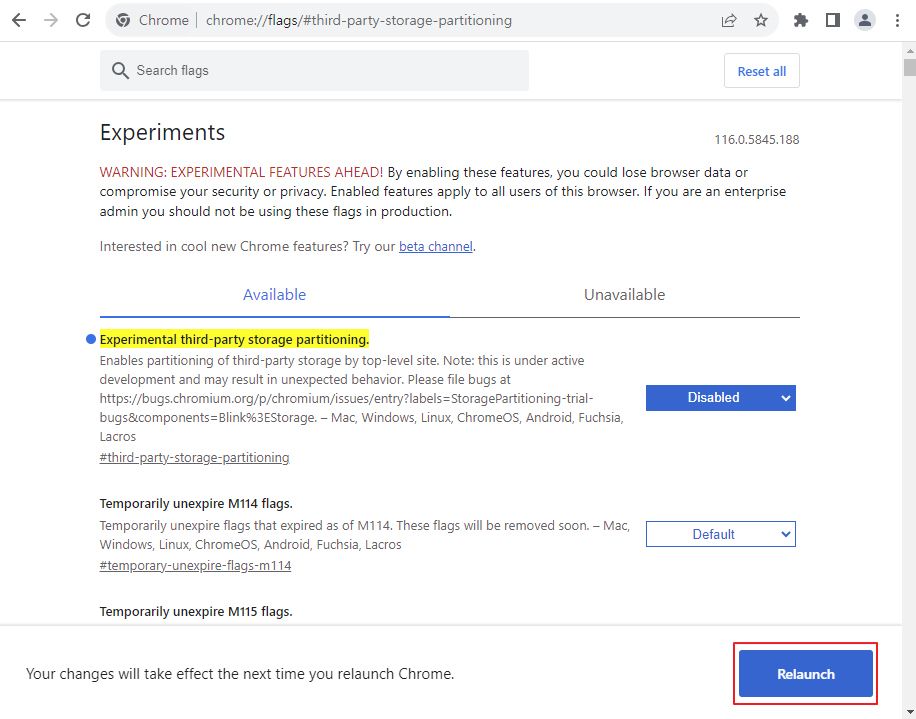Image resolution: width=916 pixels, height=719 pixels.
Task: Reload the flags page
Action: (83, 20)
